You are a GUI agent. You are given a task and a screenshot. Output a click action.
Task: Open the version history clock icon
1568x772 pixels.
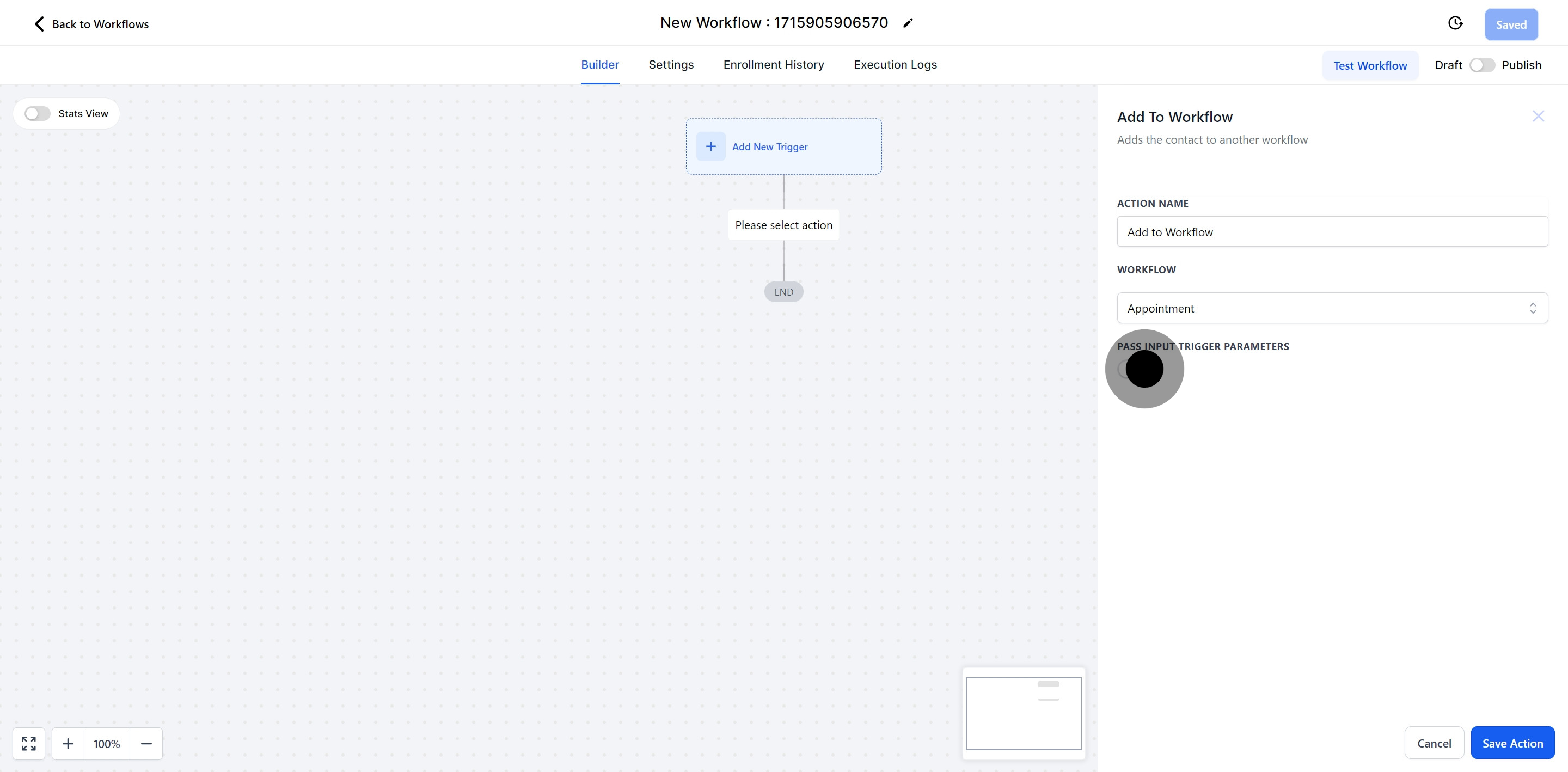[1455, 24]
